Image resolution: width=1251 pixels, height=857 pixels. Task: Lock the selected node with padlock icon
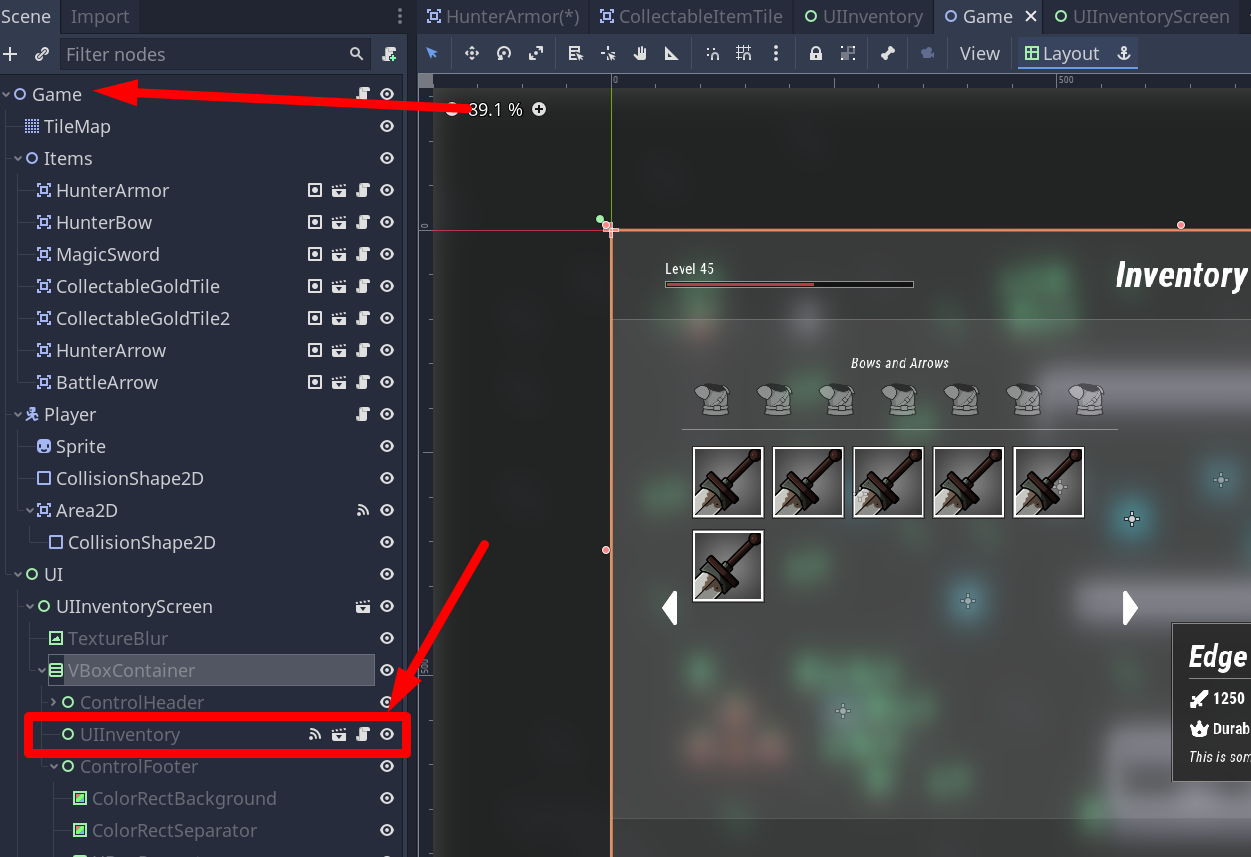pos(816,54)
